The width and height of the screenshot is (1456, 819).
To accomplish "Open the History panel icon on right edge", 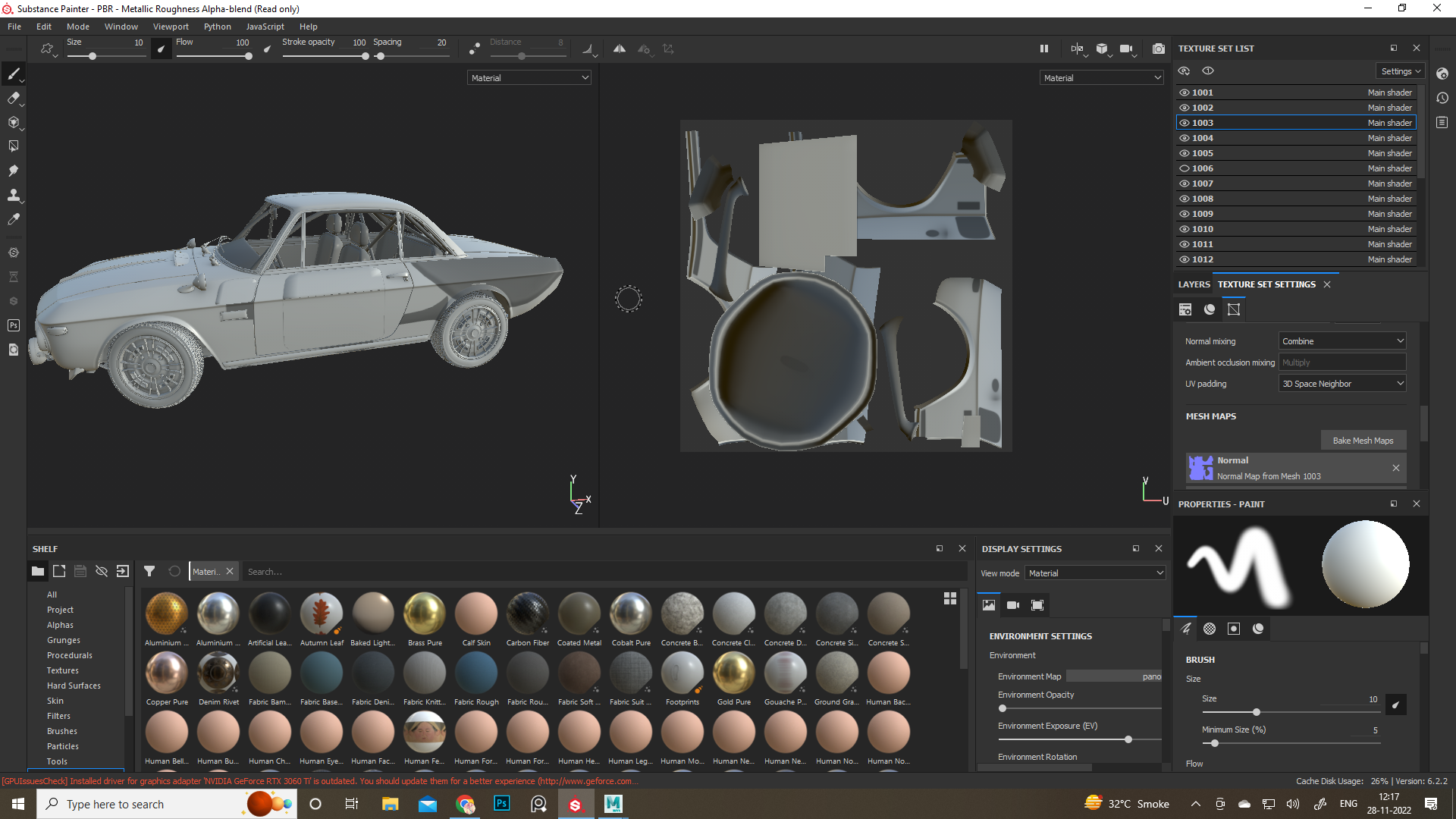I will pyautogui.click(x=1442, y=98).
